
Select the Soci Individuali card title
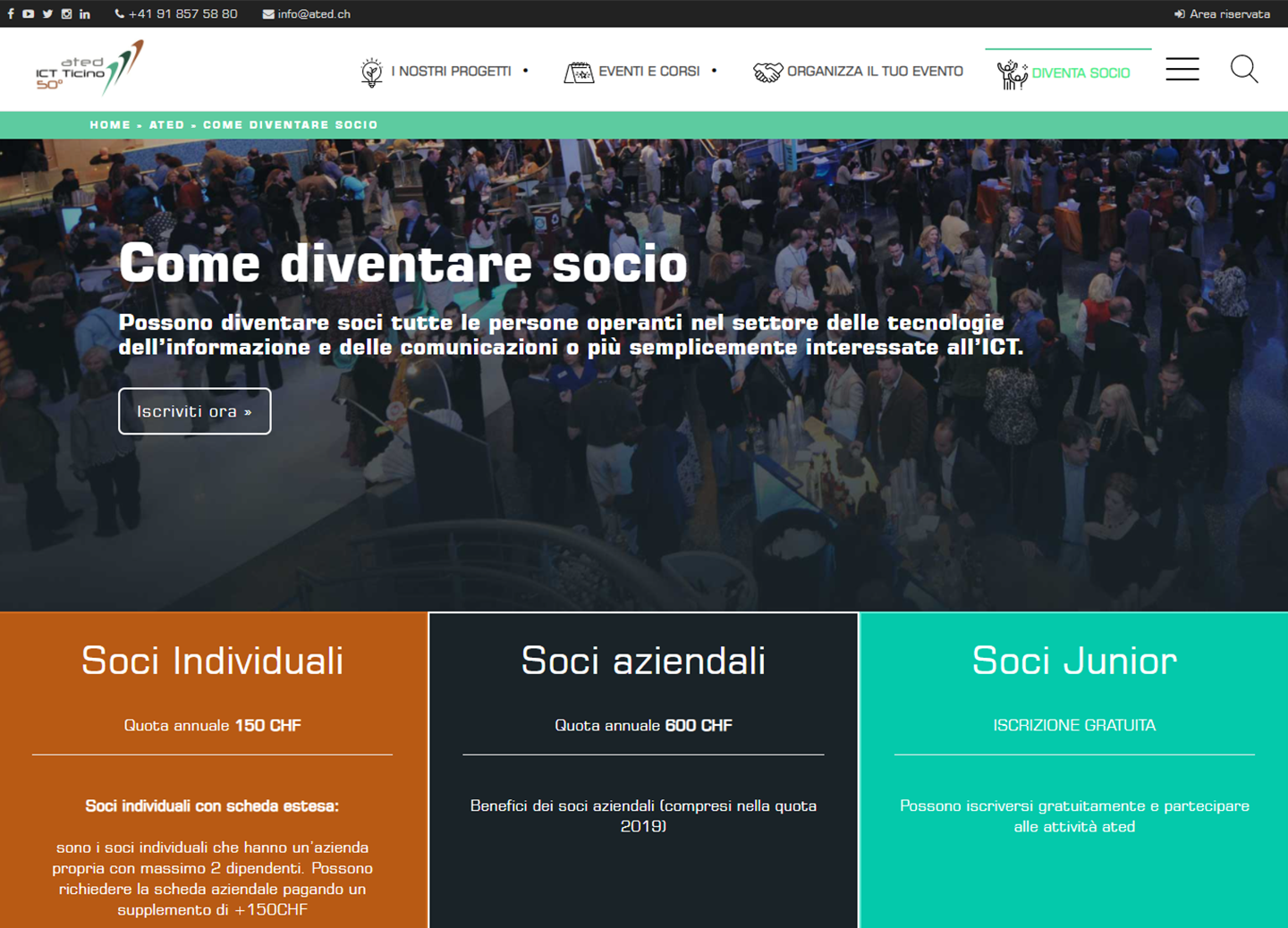(x=213, y=661)
